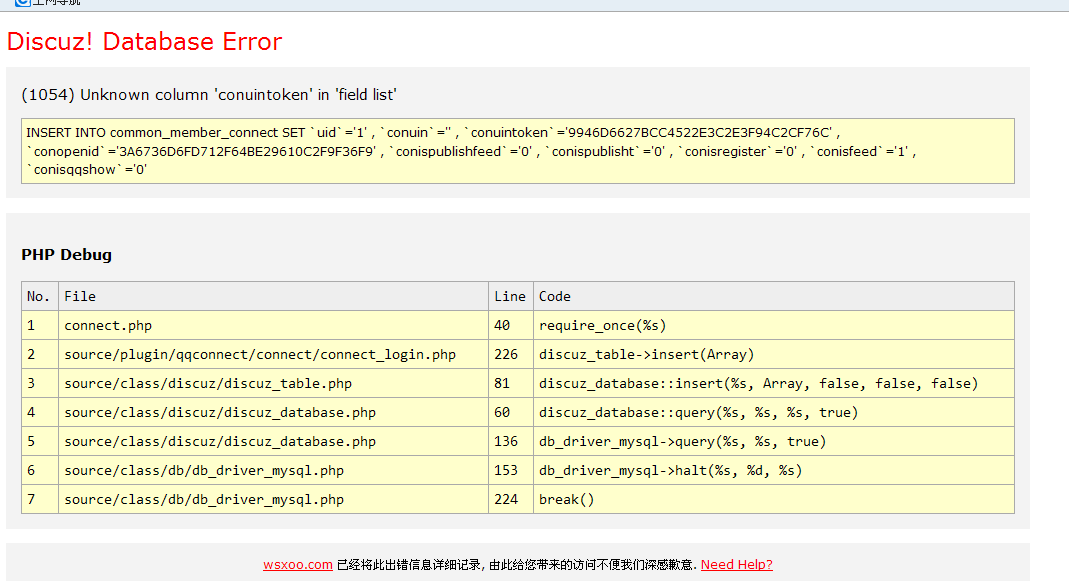Image resolution: width=1069 pixels, height=581 pixels.
Task: Click the Line column header
Action: (511, 296)
